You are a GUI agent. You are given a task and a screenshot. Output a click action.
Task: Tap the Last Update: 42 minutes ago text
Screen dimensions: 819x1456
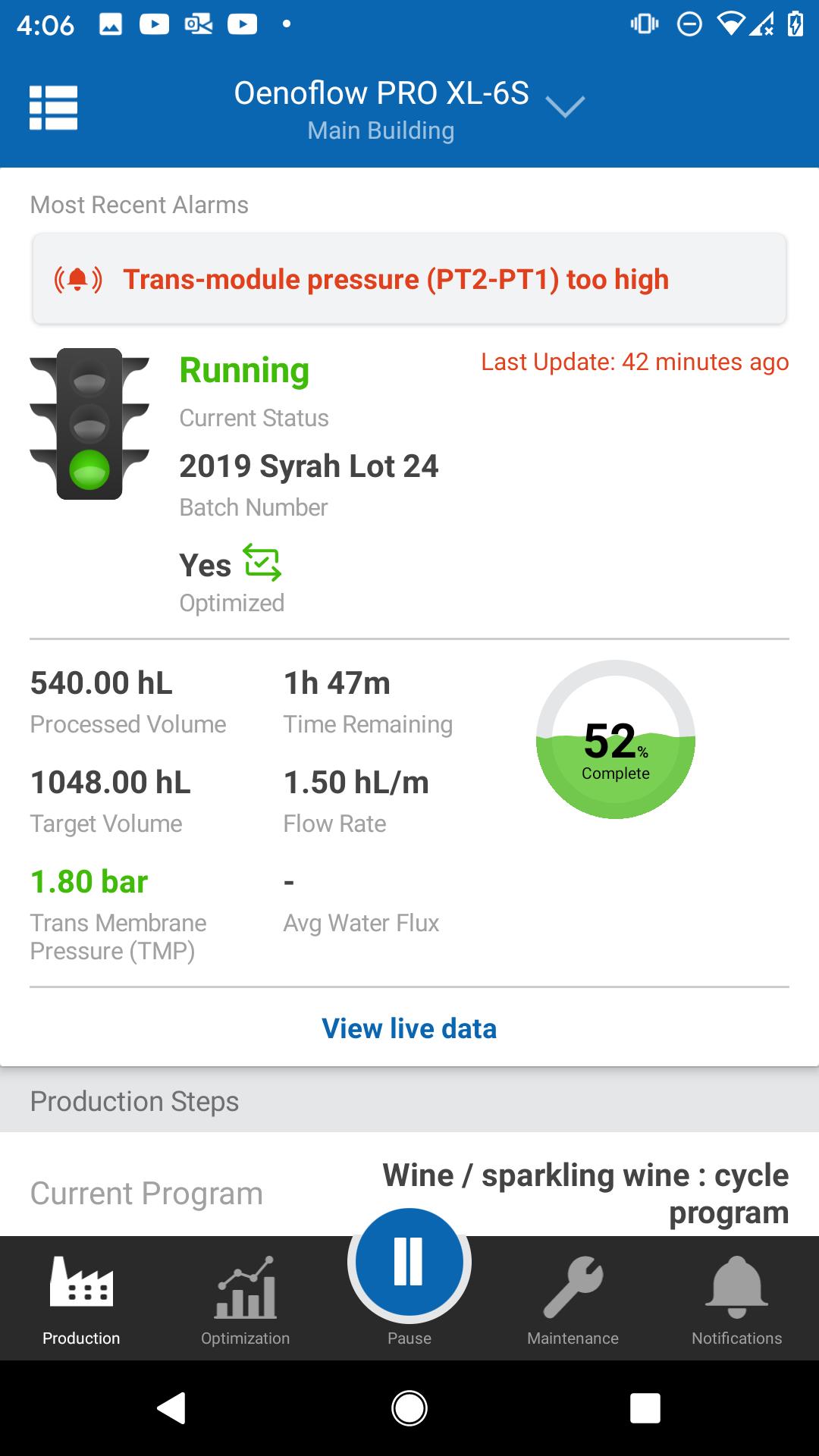point(635,362)
